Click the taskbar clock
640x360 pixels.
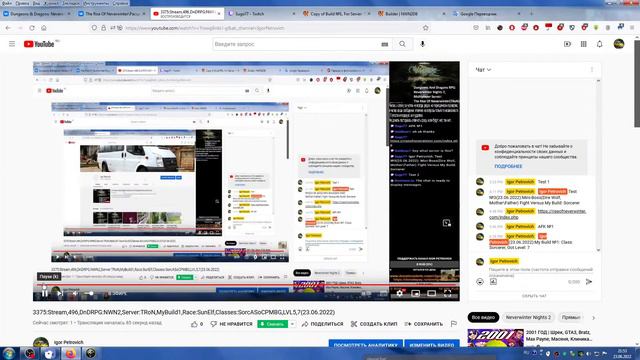pos(622,353)
